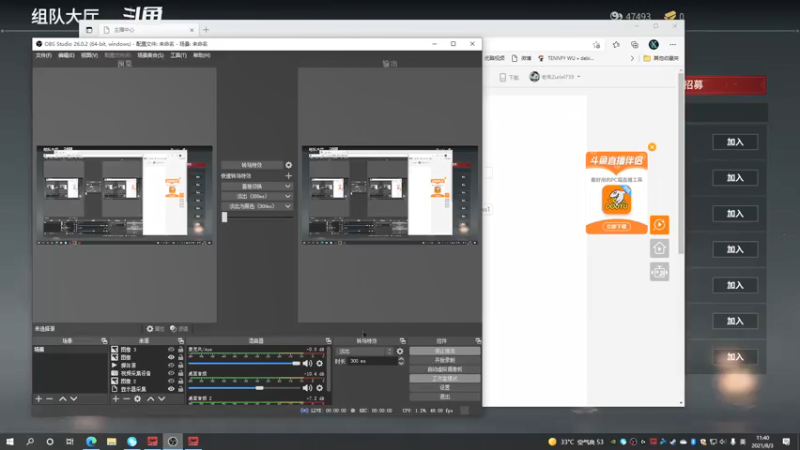Close the 斗鱼直播伴侣 ad with the orange X
The height and width of the screenshot is (450, 800).
(652, 147)
